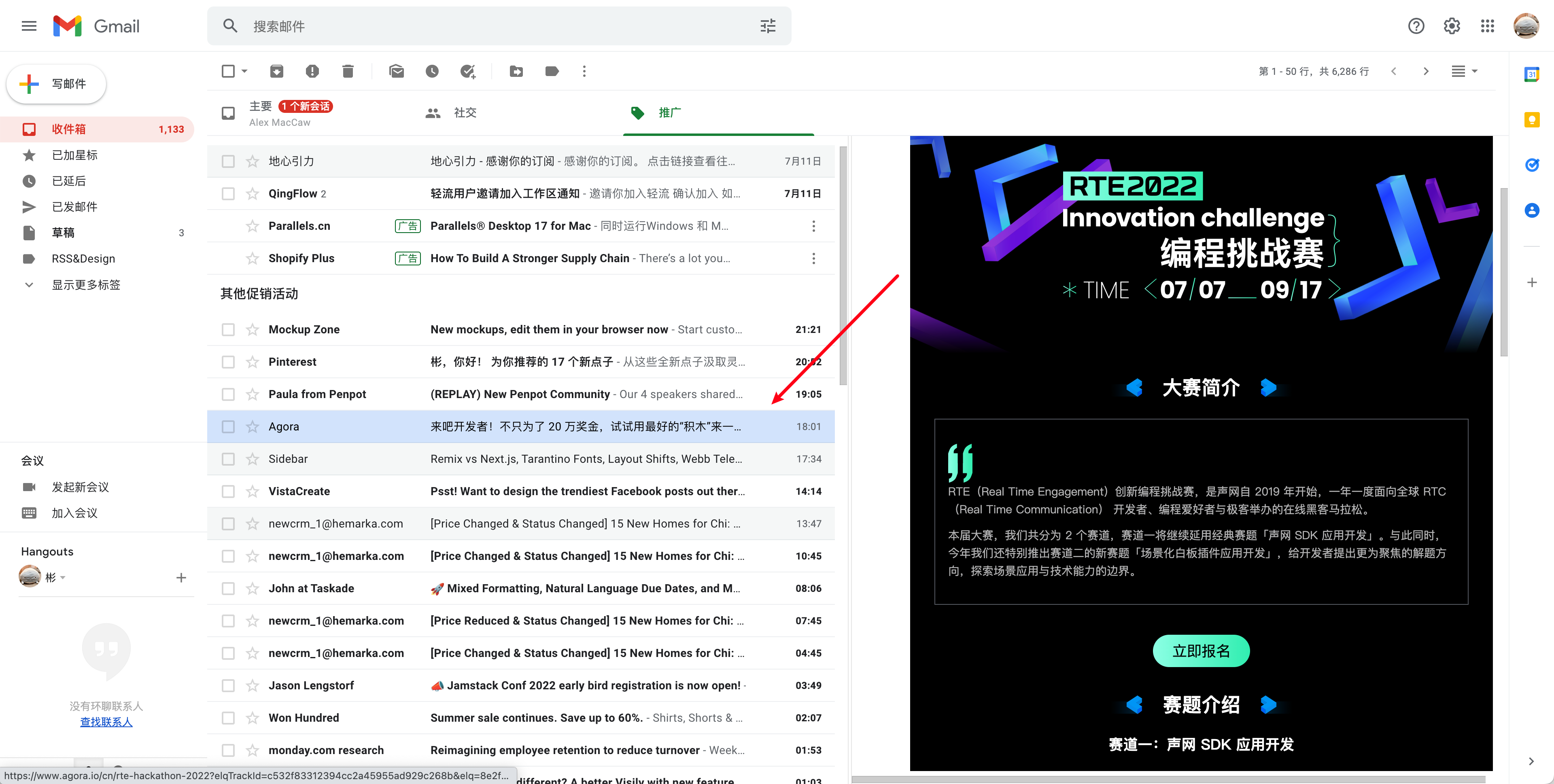Open 草稿 folder
The height and width of the screenshot is (784, 1554).
(97, 233)
